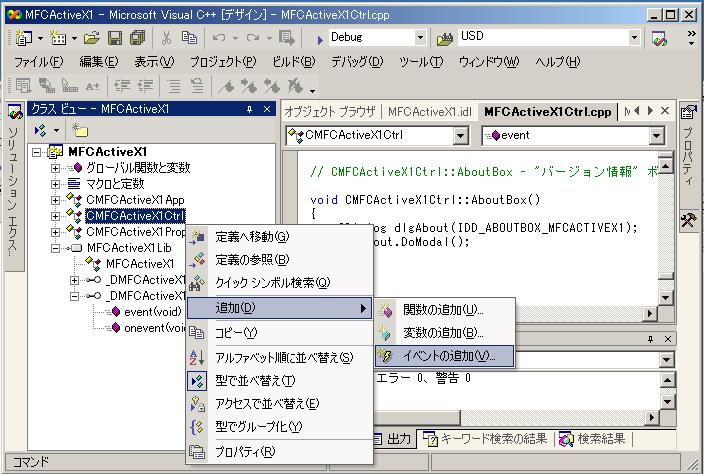
Task: Click the Add New Item toolbar icon
Action: [x=58, y=39]
